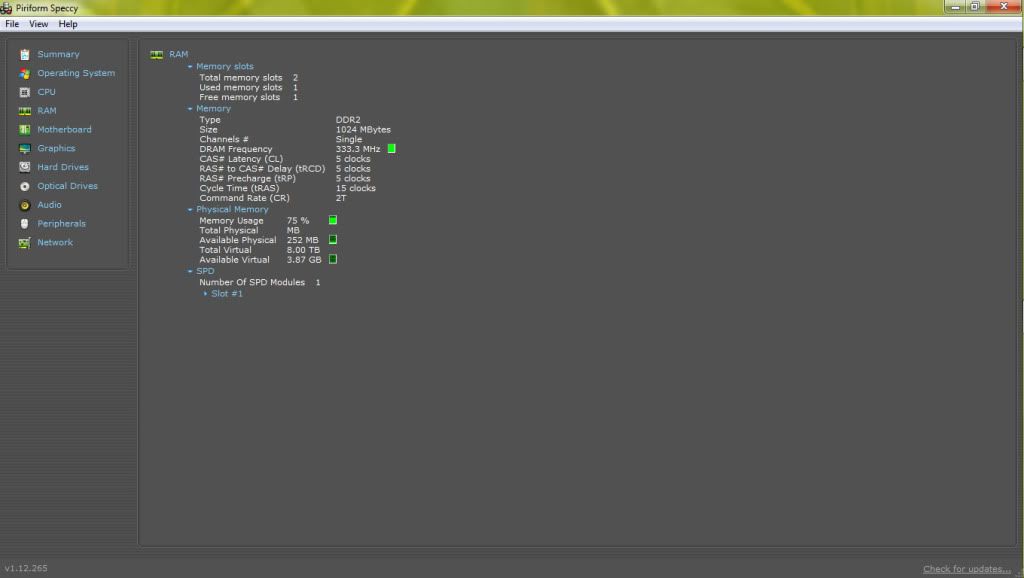1024x578 pixels.
Task: Select the 75 % memory usage value
Action: 298,221
